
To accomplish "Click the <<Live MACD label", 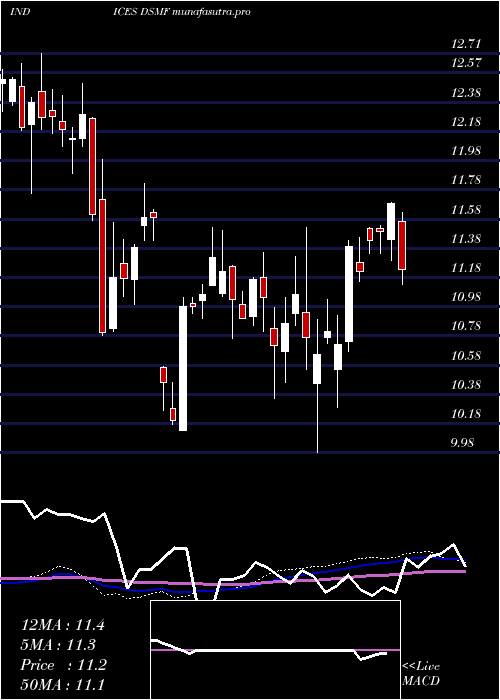I will click(421, 674).
